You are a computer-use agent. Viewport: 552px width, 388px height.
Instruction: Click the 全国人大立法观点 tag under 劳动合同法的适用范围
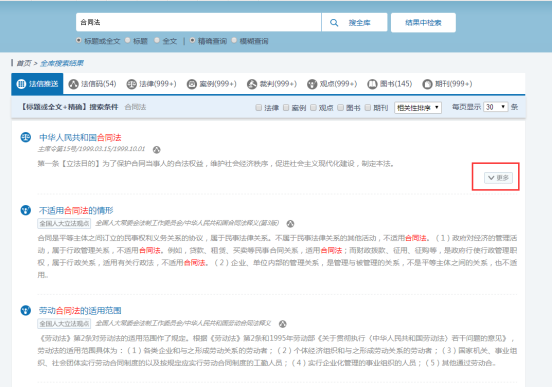pos(64,324)
